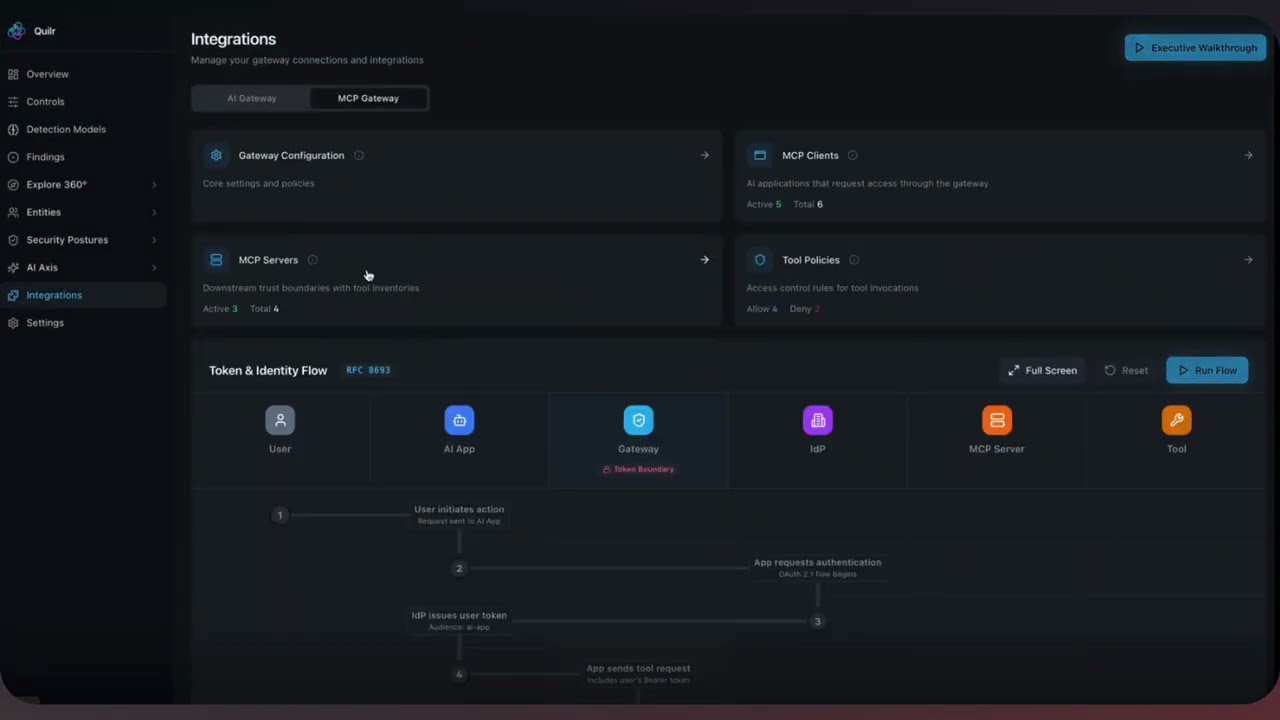Open the Overview page icon
This screenshot has height=720, width=1280.
pyautogui.click(x=13, y=74)
